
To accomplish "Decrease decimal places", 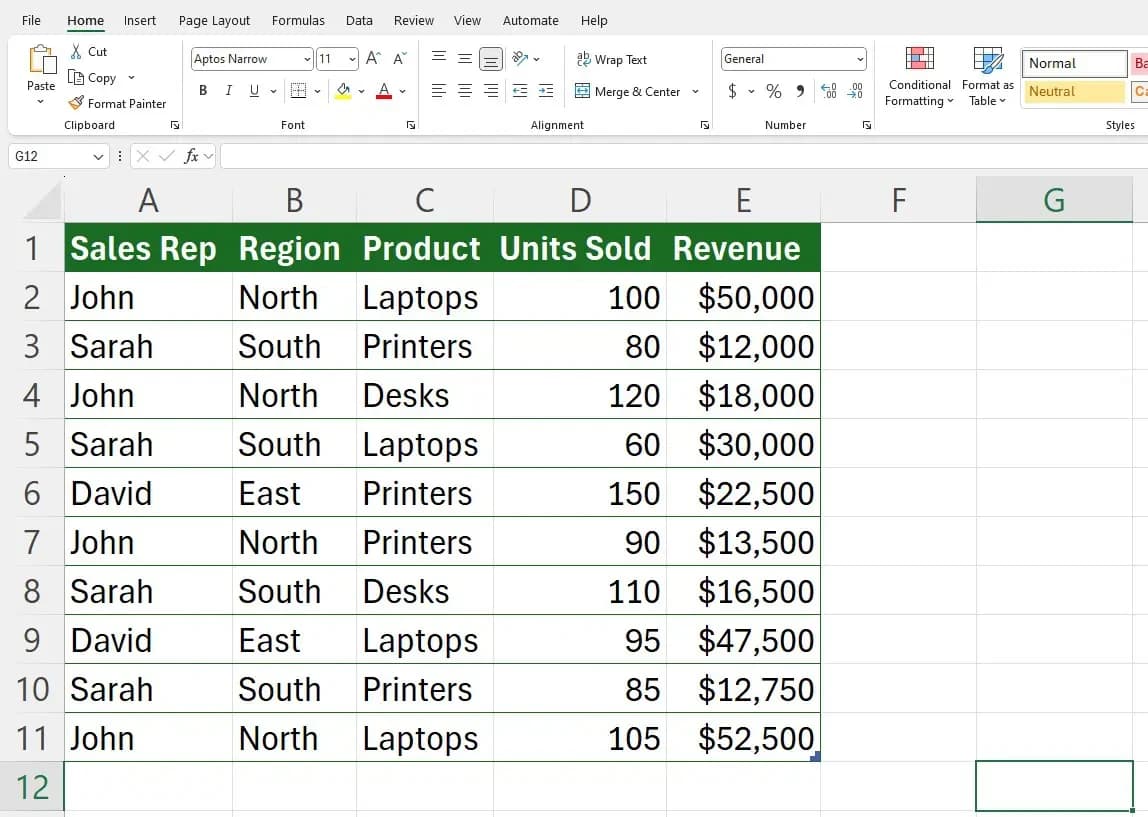I will 855,91.
